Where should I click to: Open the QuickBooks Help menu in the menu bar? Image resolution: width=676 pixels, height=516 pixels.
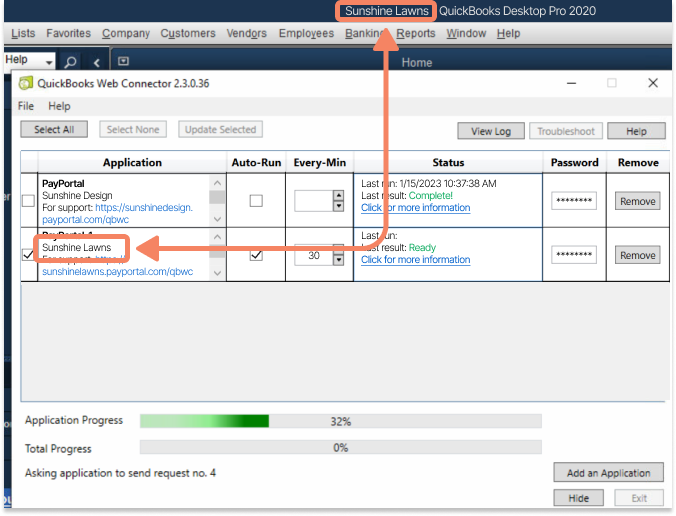[x=508, y=33]
